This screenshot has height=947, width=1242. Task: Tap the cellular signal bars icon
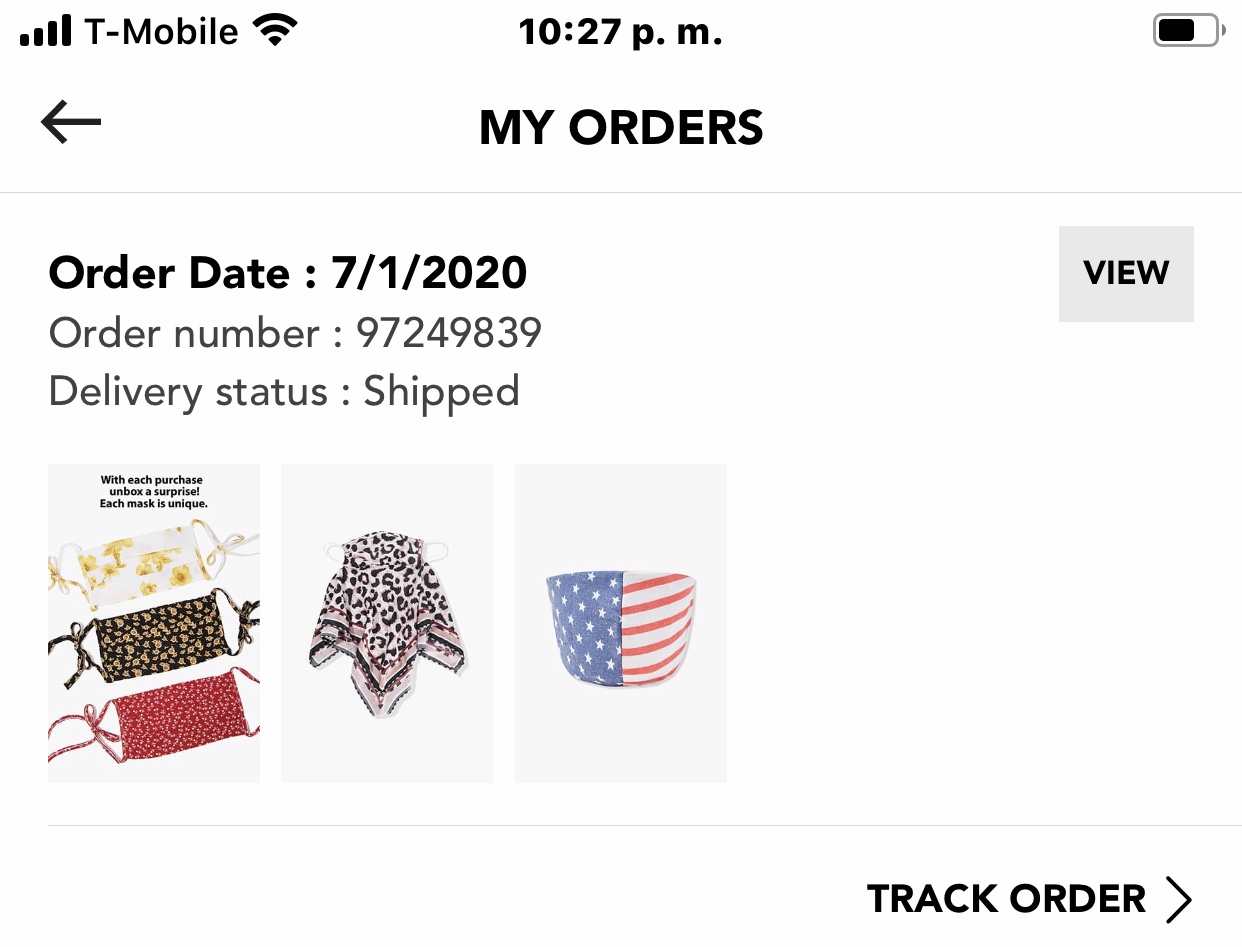(x=45, y=32)
